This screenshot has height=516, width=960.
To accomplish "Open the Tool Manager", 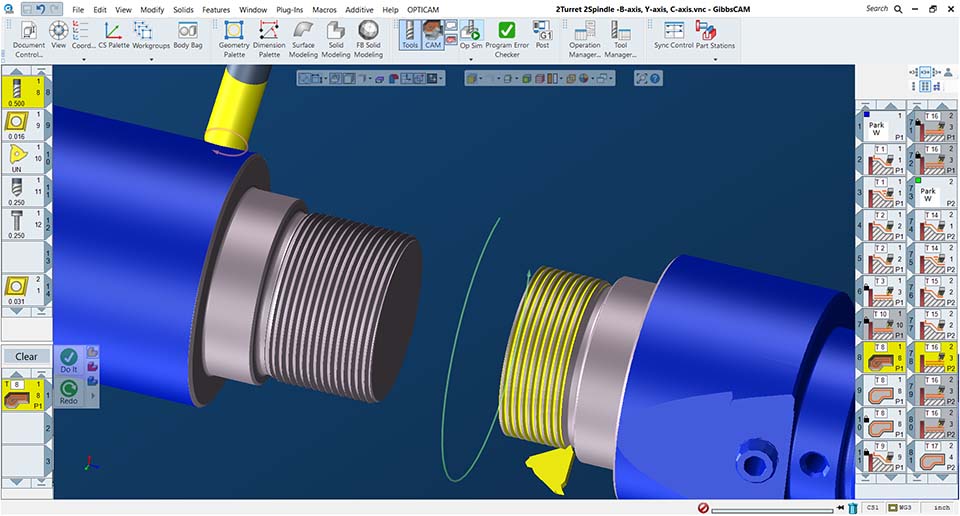I will [620, 39].
